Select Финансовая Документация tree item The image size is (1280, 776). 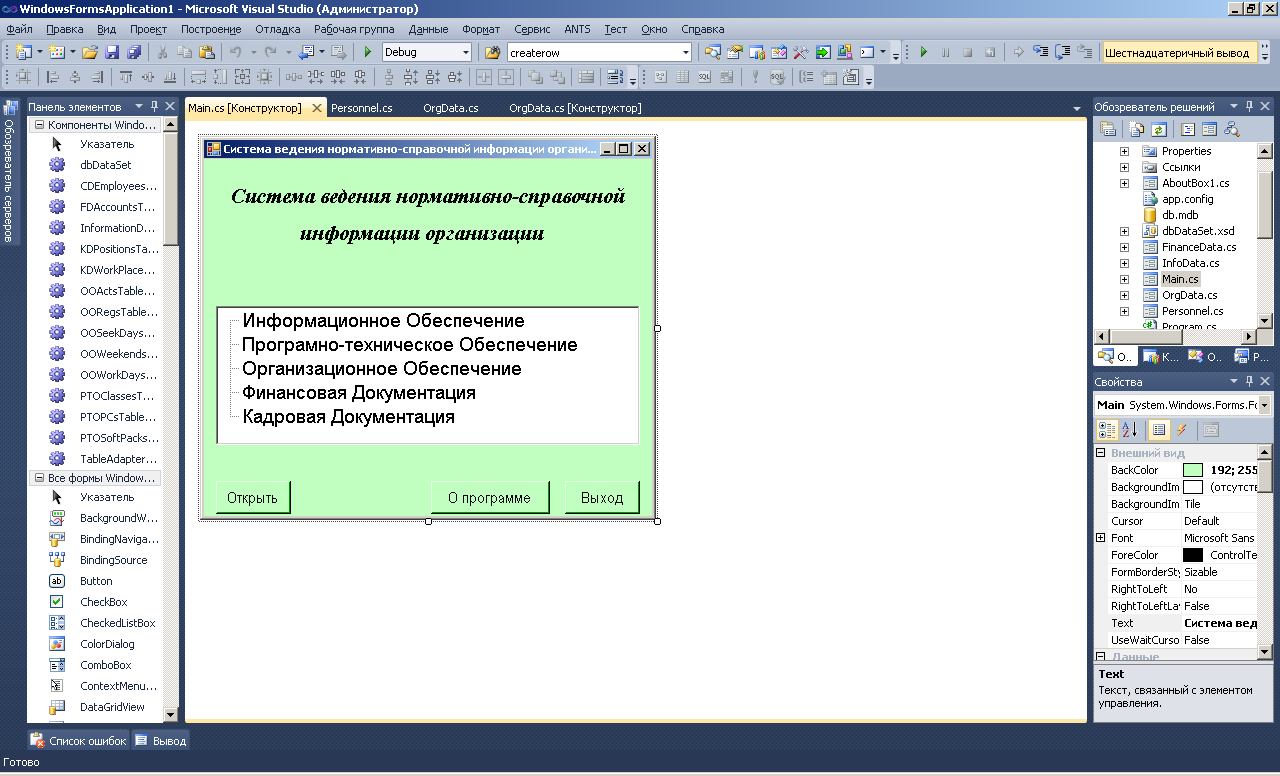point(359,393)
